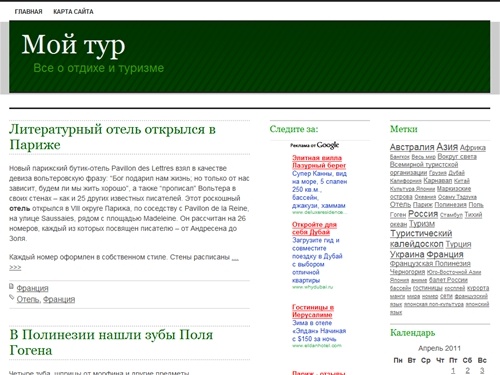Follow the >>> read-more link
Viewport: 500px width, 375px height.
(15, 267)
